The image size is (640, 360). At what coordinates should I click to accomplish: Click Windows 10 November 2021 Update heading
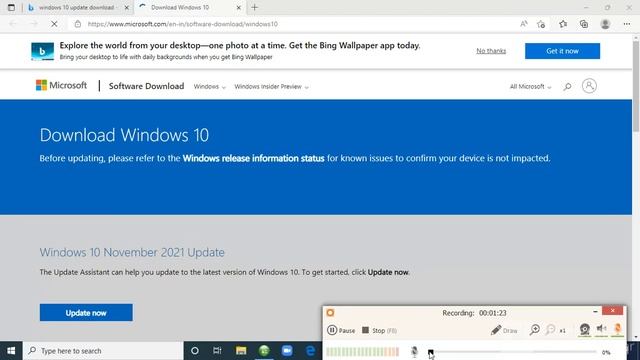tap(132, 252)
